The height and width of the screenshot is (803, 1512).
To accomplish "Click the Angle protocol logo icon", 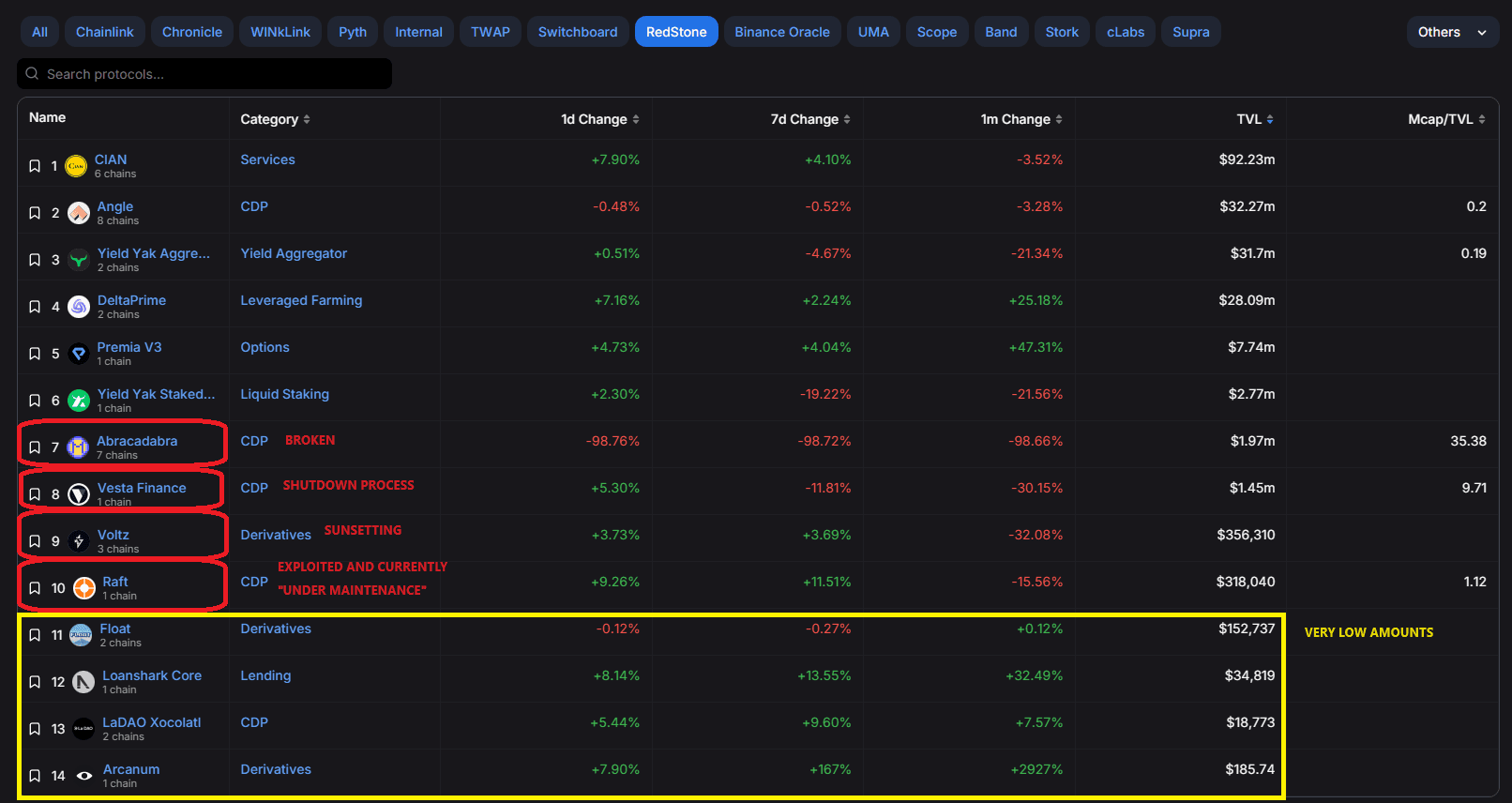I will pyautogui.click(x=79, y=213).
